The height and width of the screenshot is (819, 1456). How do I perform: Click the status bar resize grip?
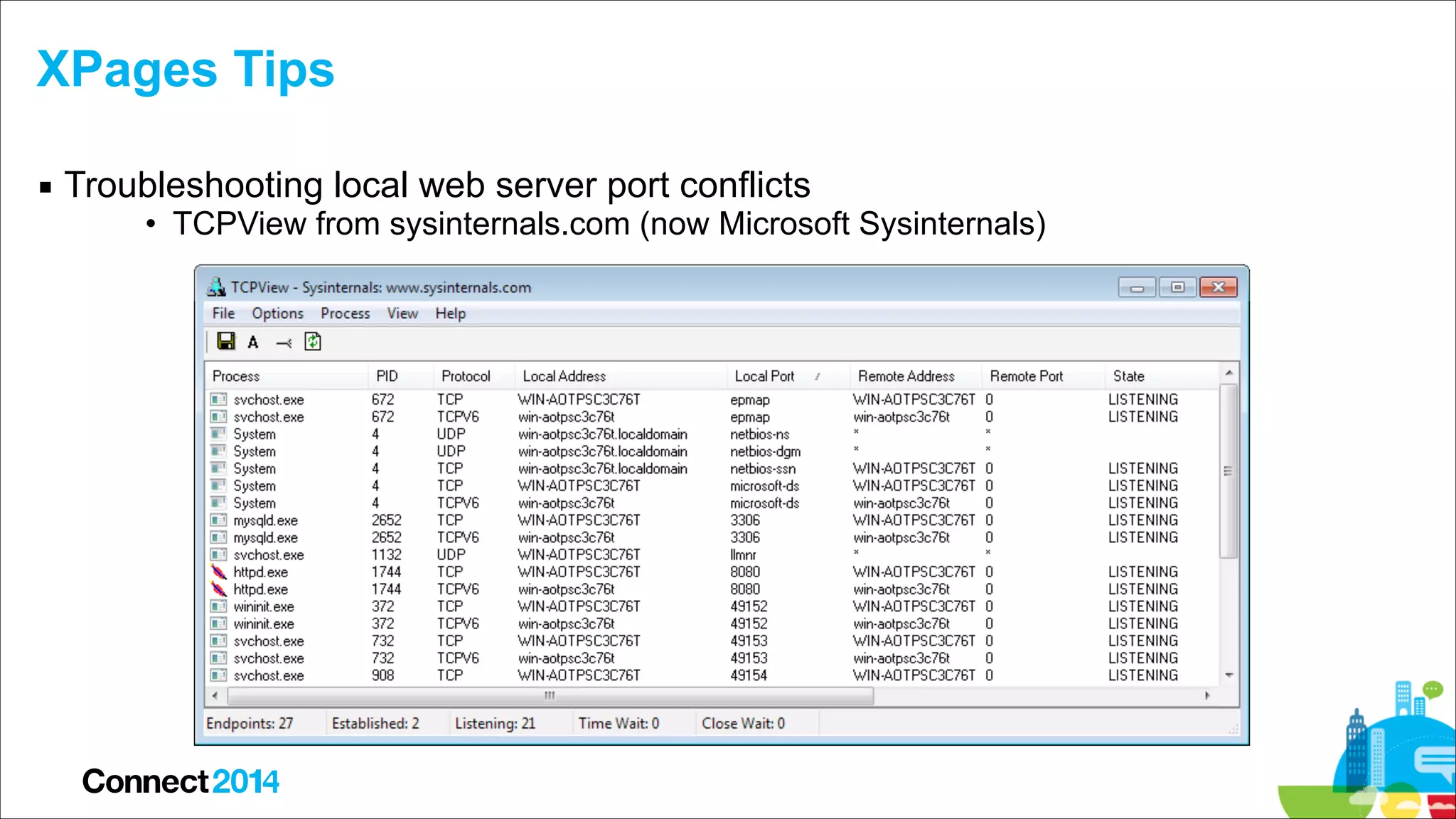[1233, 729]
